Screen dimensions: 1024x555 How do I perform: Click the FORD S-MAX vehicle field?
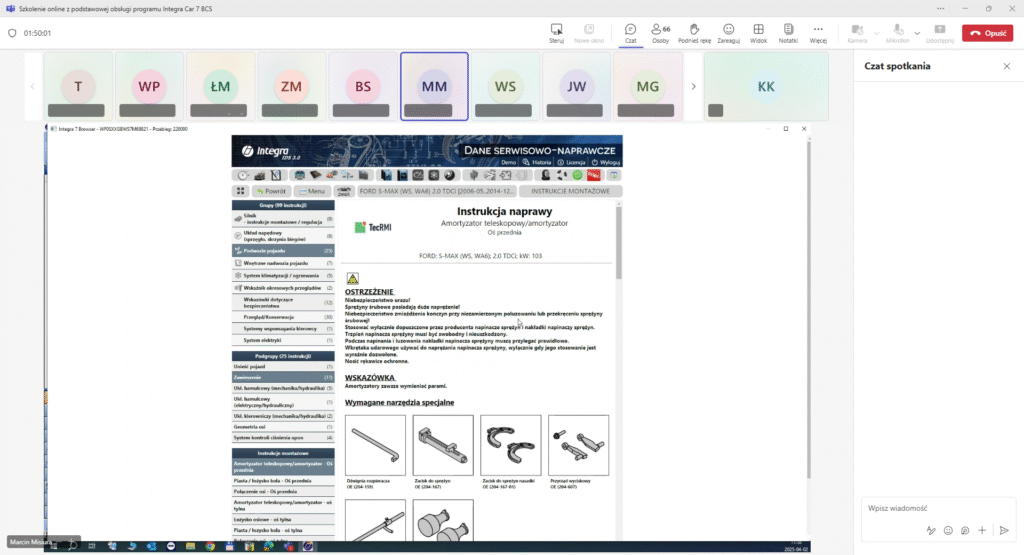pos(436,191)
